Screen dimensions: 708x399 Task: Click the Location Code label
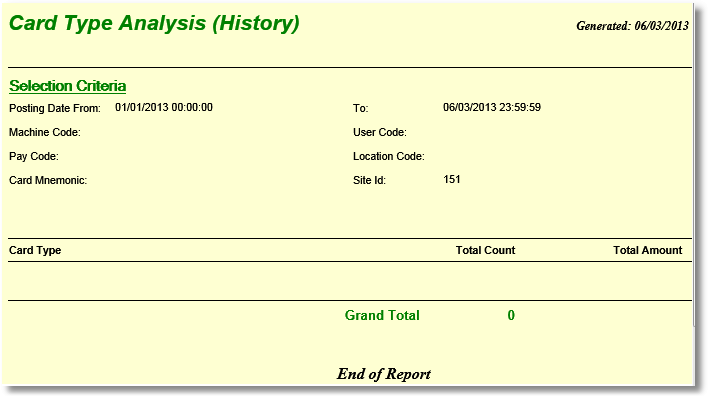pyautogui.click(x=389, y=156)
